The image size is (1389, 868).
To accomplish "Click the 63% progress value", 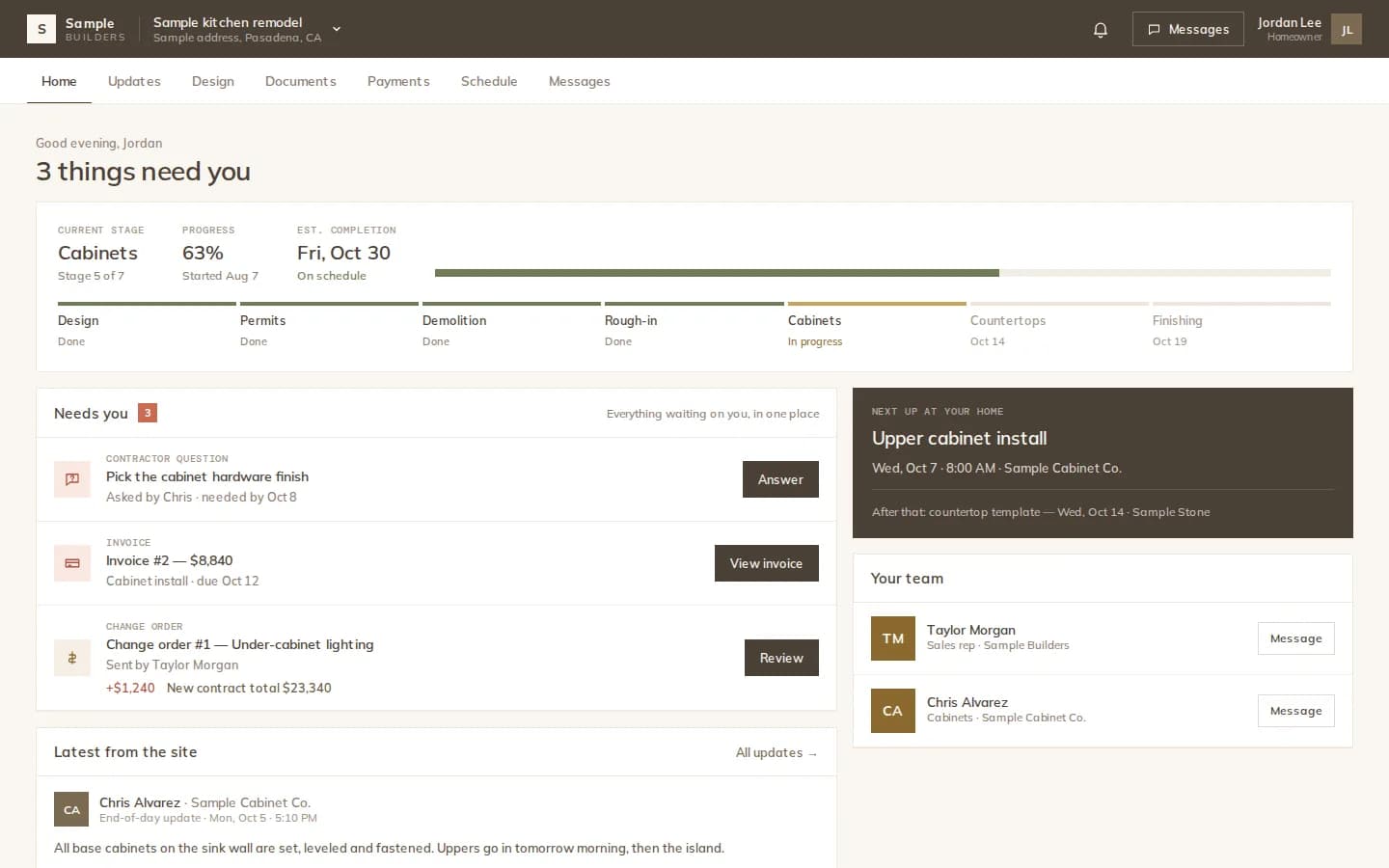I will coord(203,253).
